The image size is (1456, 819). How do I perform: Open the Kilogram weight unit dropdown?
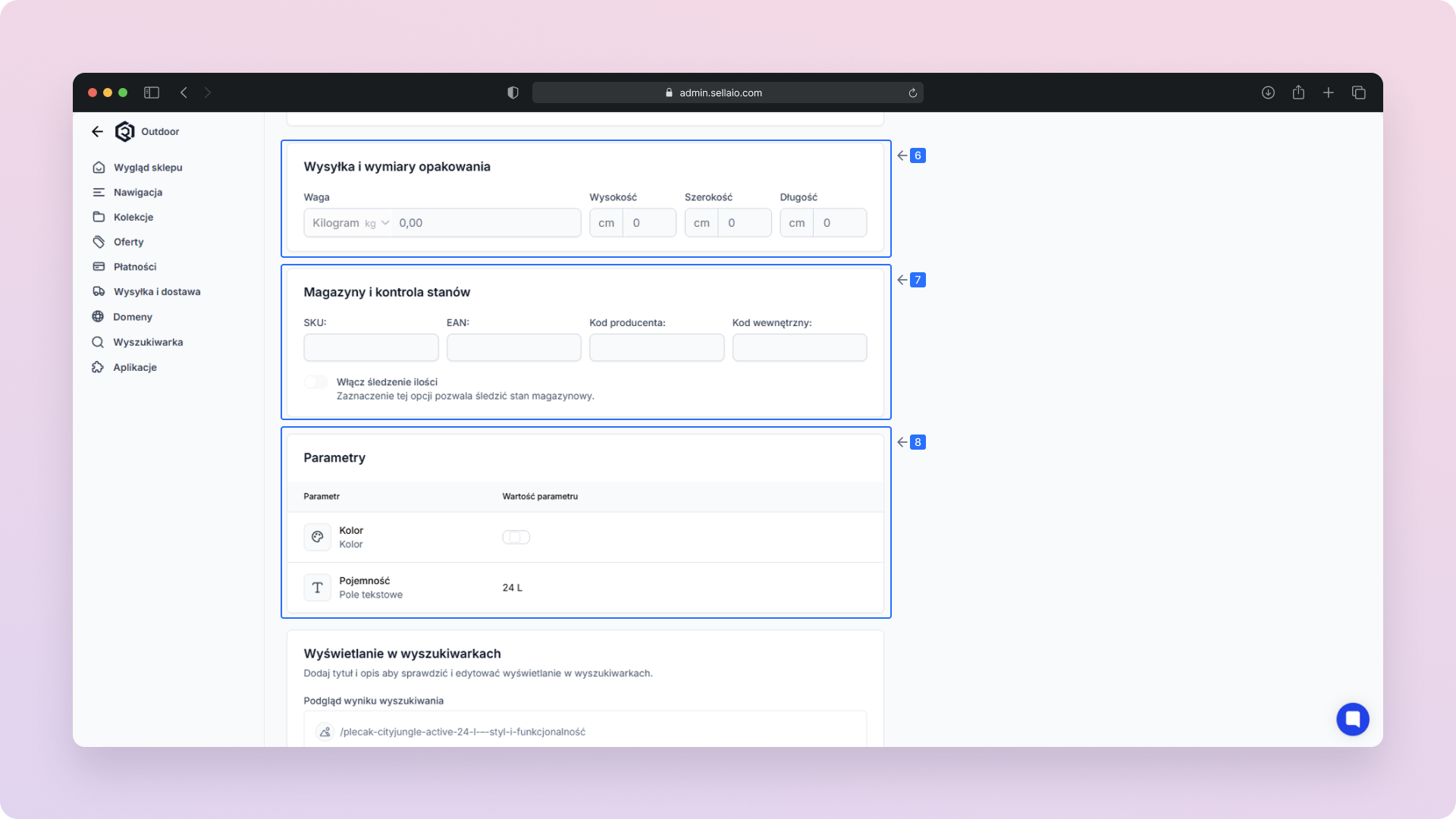tap(350, 223)
